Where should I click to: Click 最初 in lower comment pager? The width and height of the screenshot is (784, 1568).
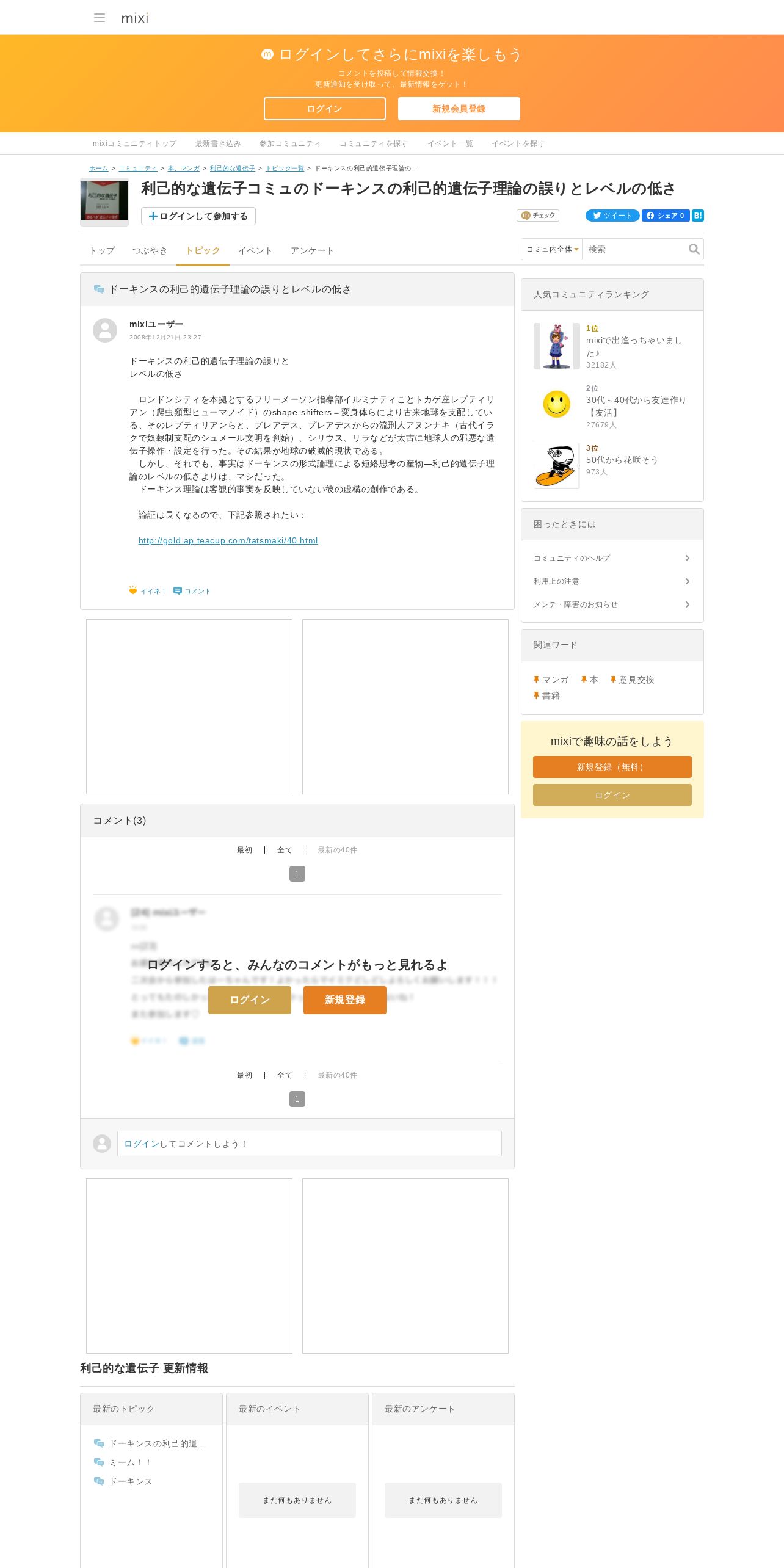(x=245, y=1075)
